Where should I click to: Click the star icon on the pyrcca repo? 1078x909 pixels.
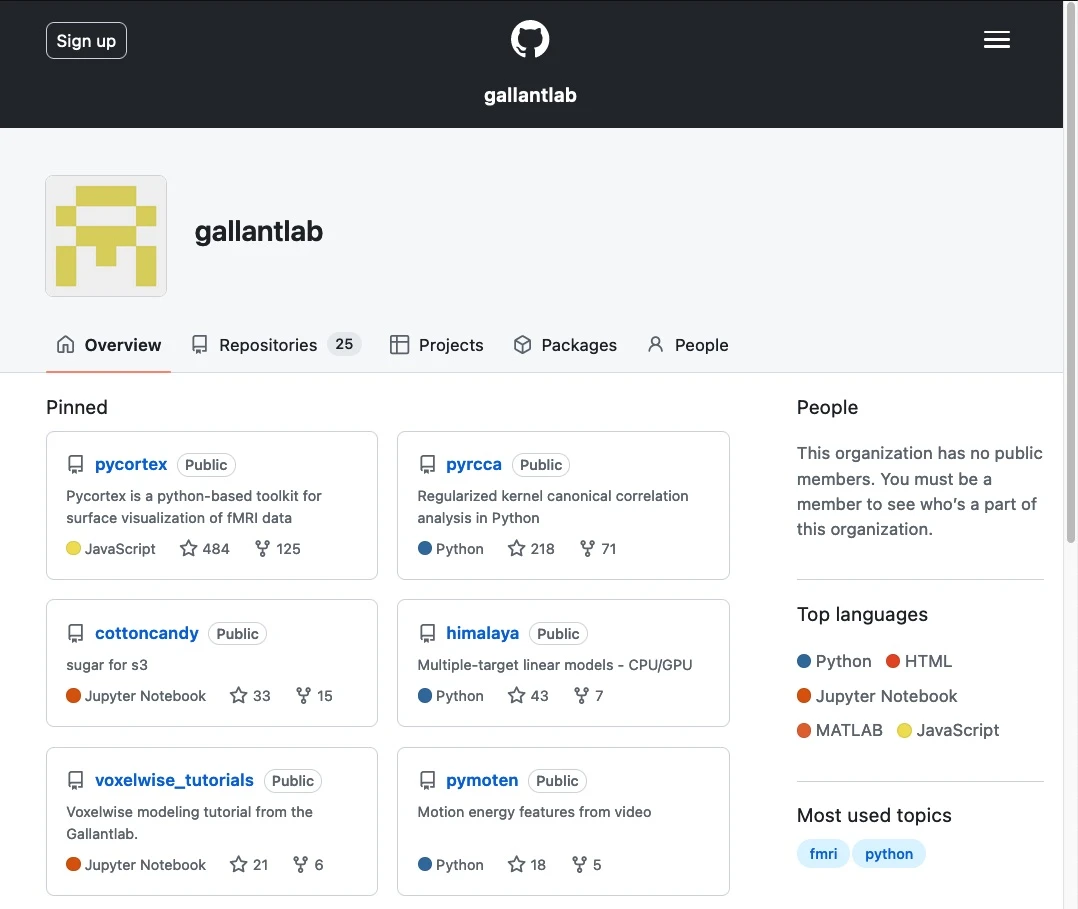515,548
